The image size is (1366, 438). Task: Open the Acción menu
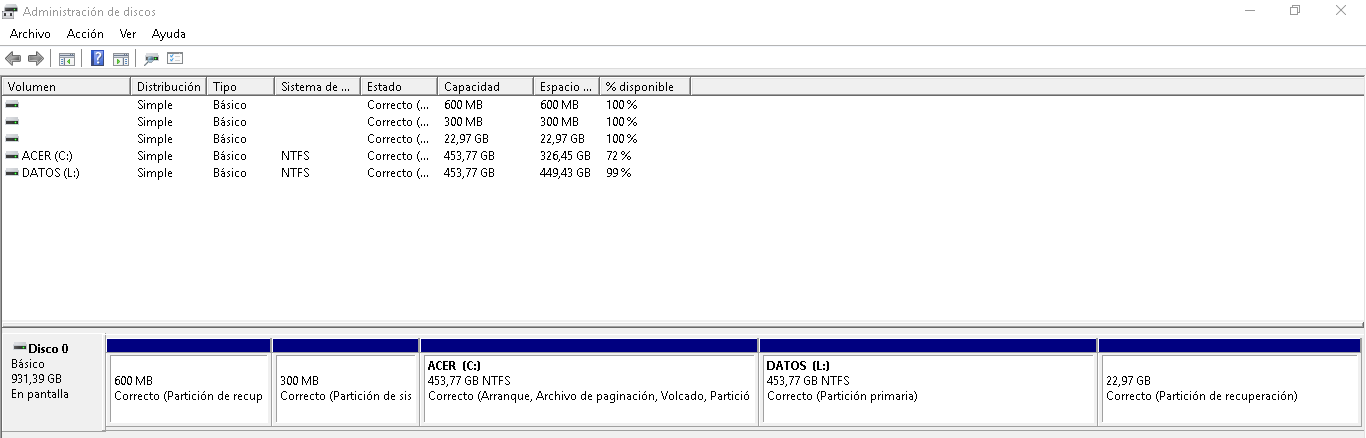pyautogui.click(x=85, y=34)
